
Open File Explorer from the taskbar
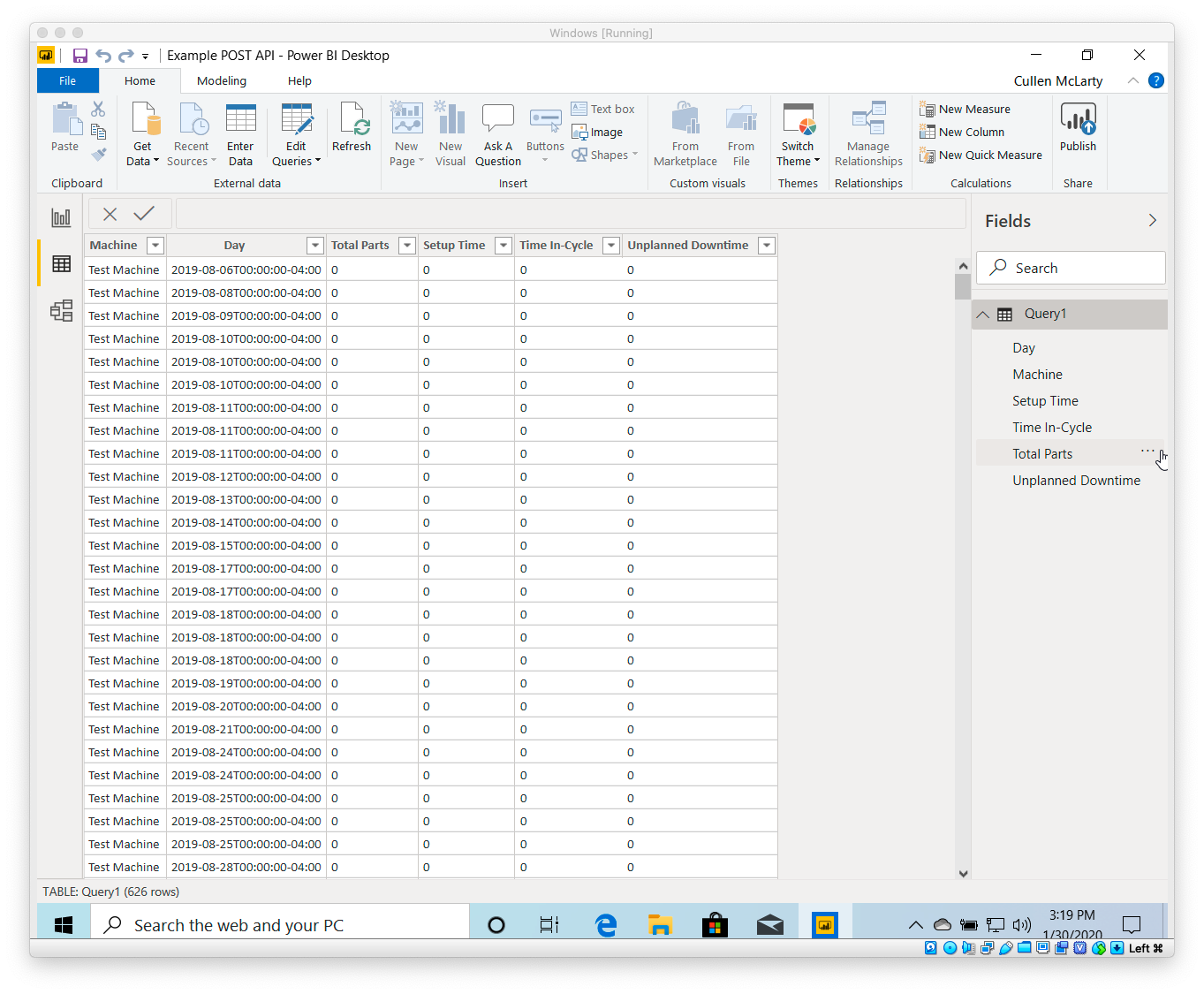(x=660, y=925)
